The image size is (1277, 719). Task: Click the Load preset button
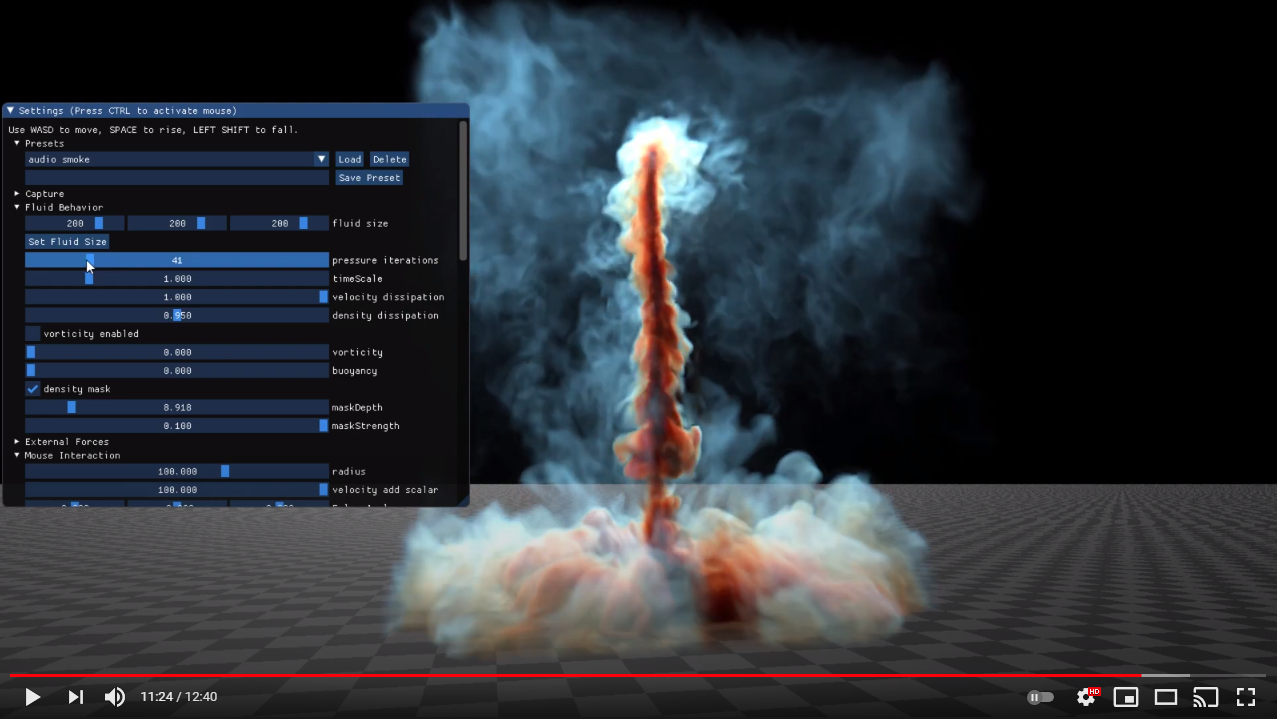[x=349, y=159]
